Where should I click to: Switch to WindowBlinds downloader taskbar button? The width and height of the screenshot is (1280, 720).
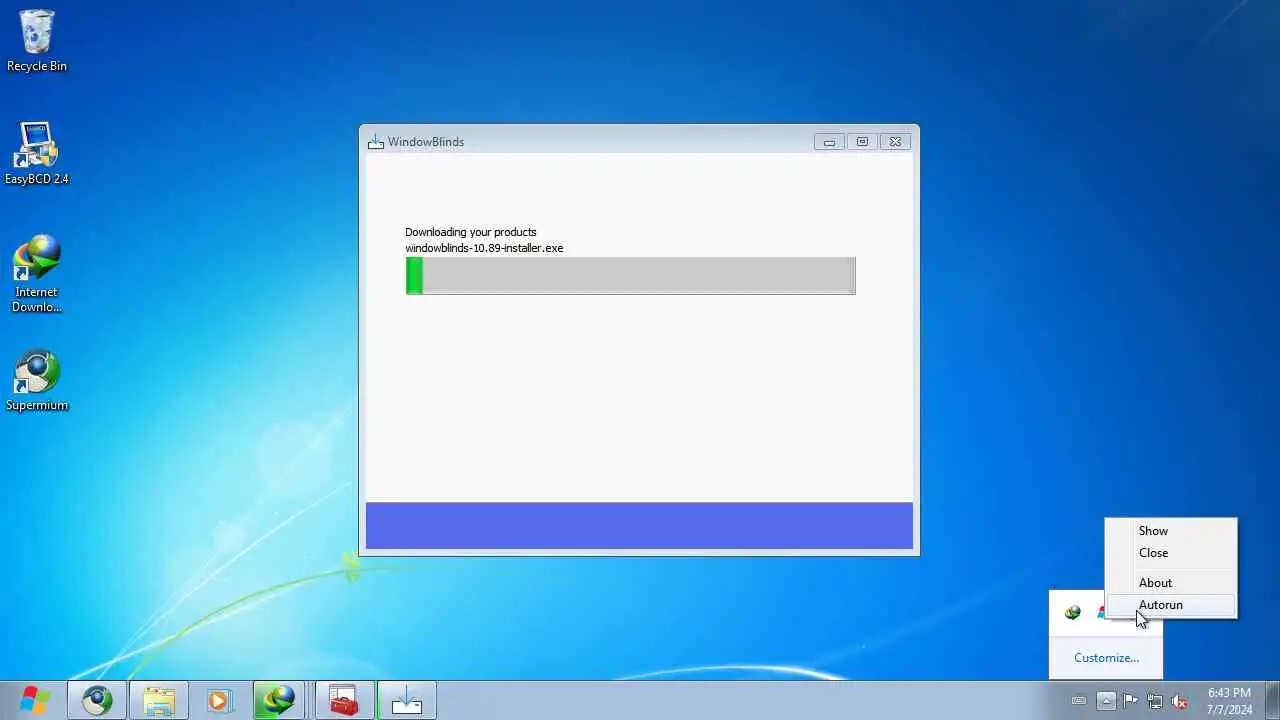pyautogui.click(x=406, y=700)
